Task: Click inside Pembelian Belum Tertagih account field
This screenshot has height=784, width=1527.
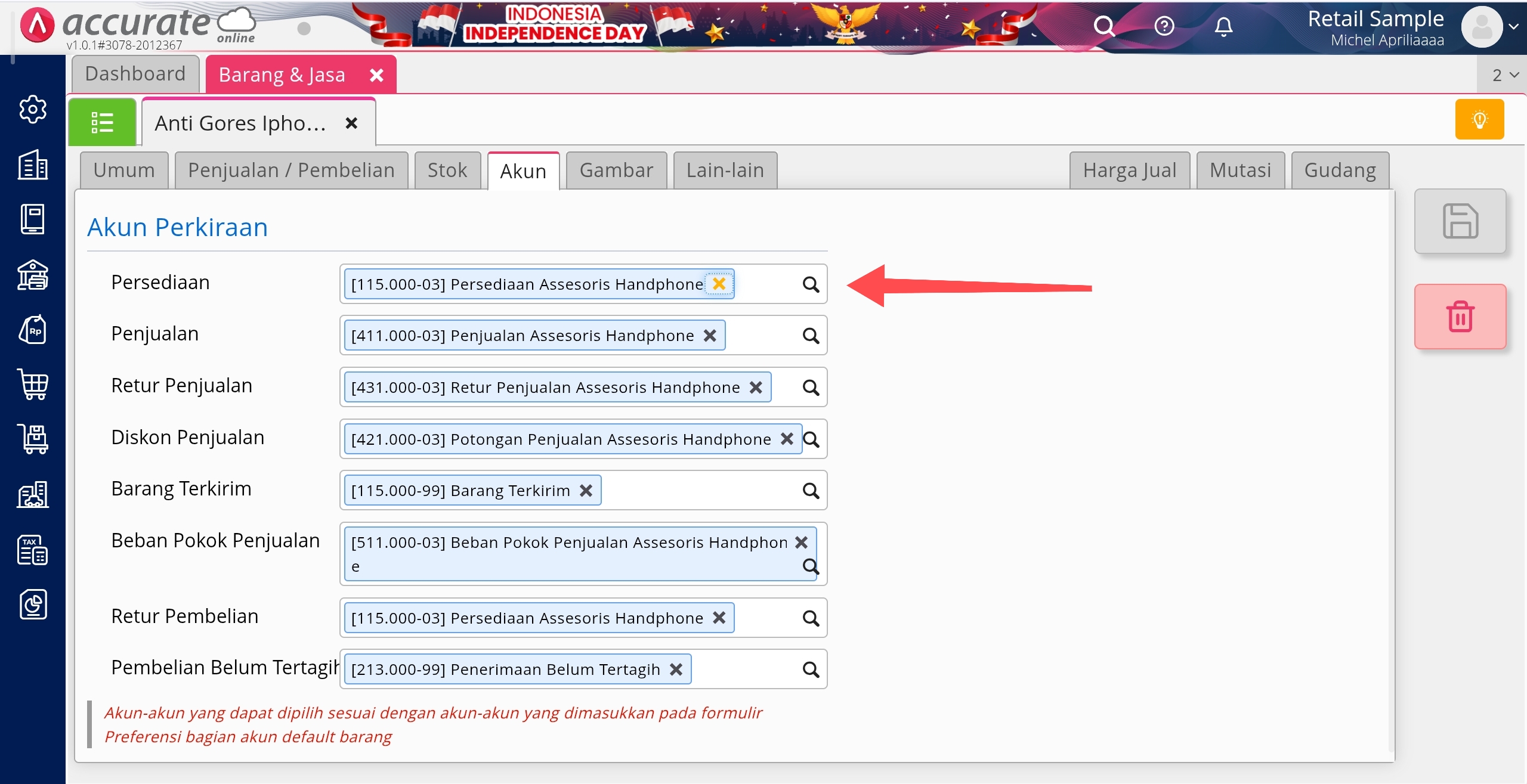Action: coord(746,670)
